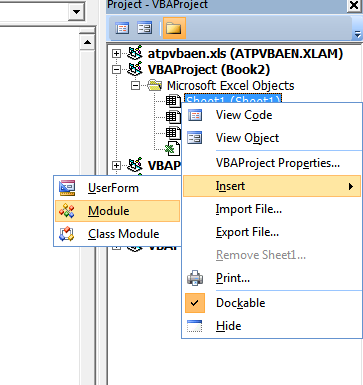This screenshot has height=385, width=363.
Task: Click the Class Module icon in the submenu
Action: [67, 234]
